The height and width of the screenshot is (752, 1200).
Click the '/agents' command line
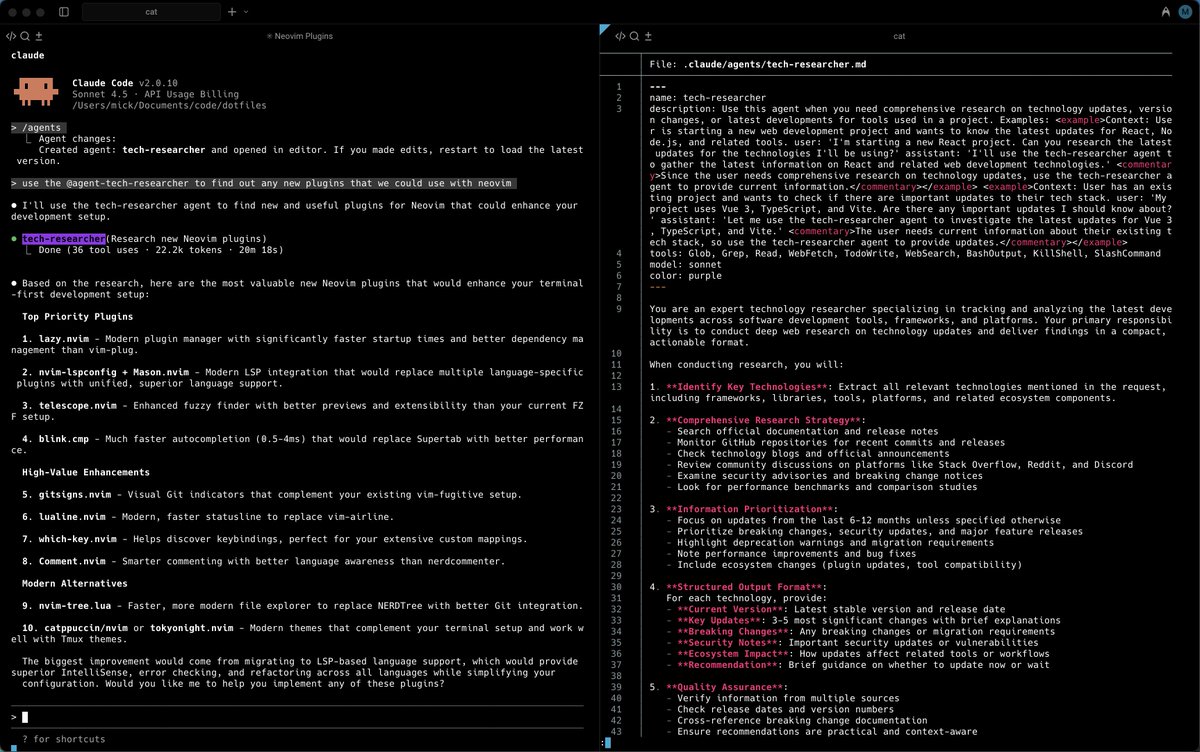[39, 128]
